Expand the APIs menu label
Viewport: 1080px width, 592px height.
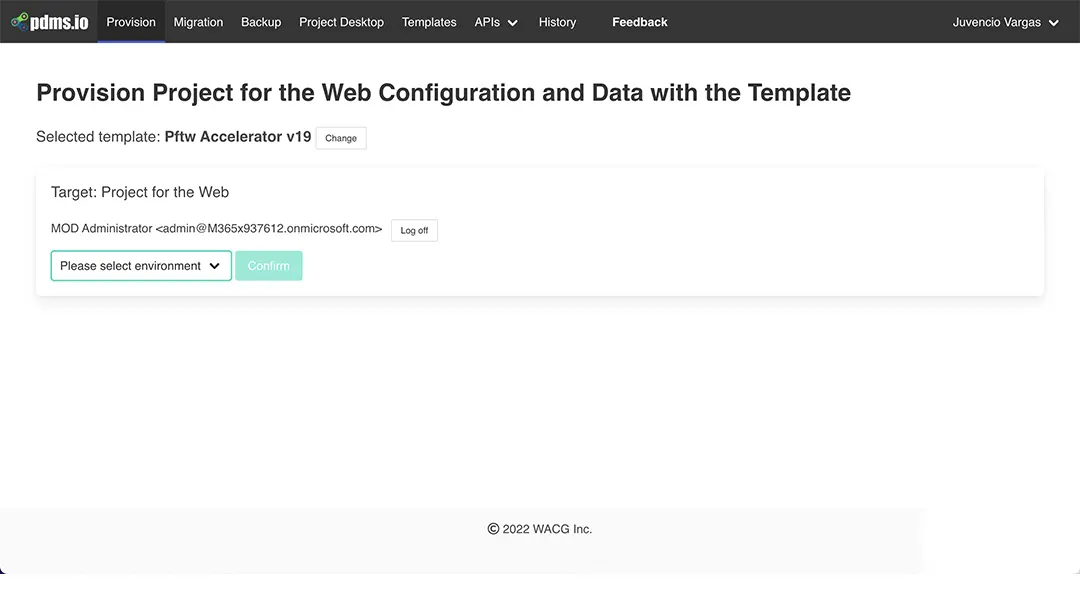point(487,22)
